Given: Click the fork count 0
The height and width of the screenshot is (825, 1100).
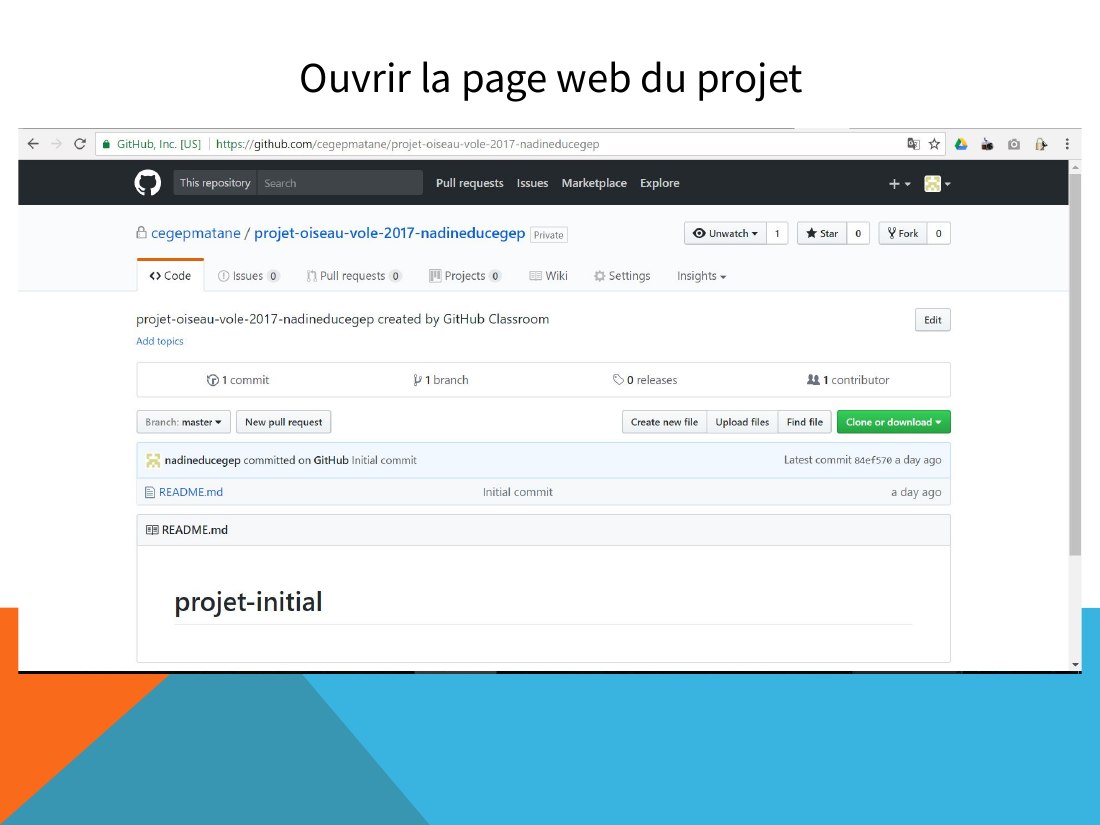Looking at the screenshot, I should click(x=939, y=234).
